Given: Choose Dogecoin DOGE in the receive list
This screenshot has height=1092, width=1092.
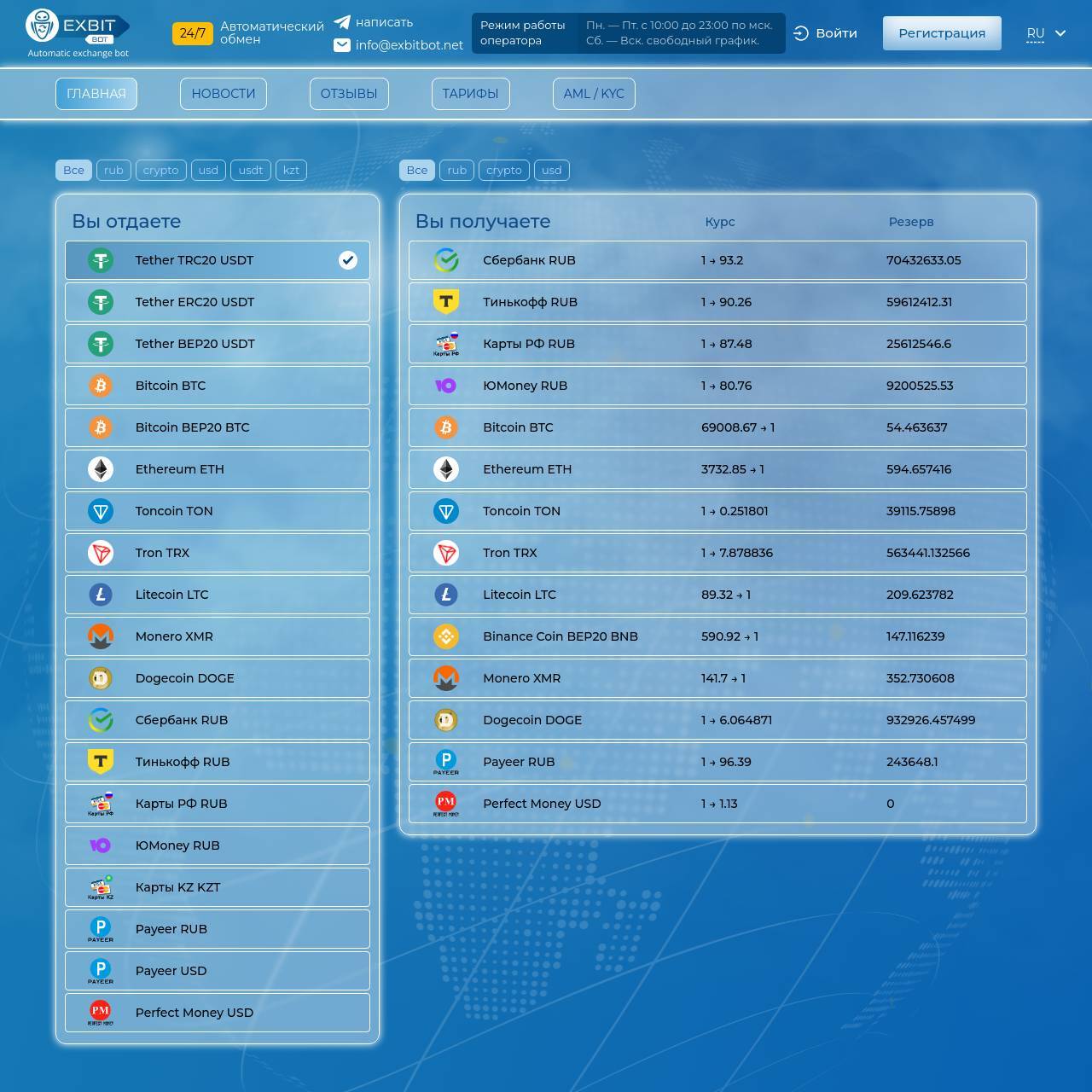Looking at the screenshot, I should coord(717,720).
